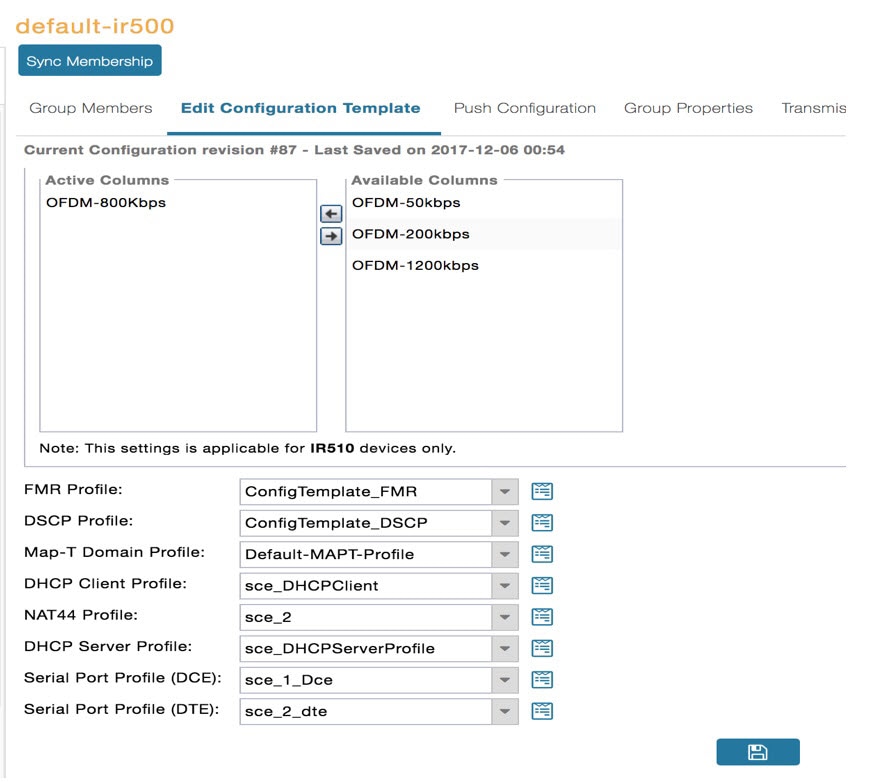Open the Transmission tab at right edge
Image resolution: width=874 pixels, height=782 pixels.
[813, 108]
